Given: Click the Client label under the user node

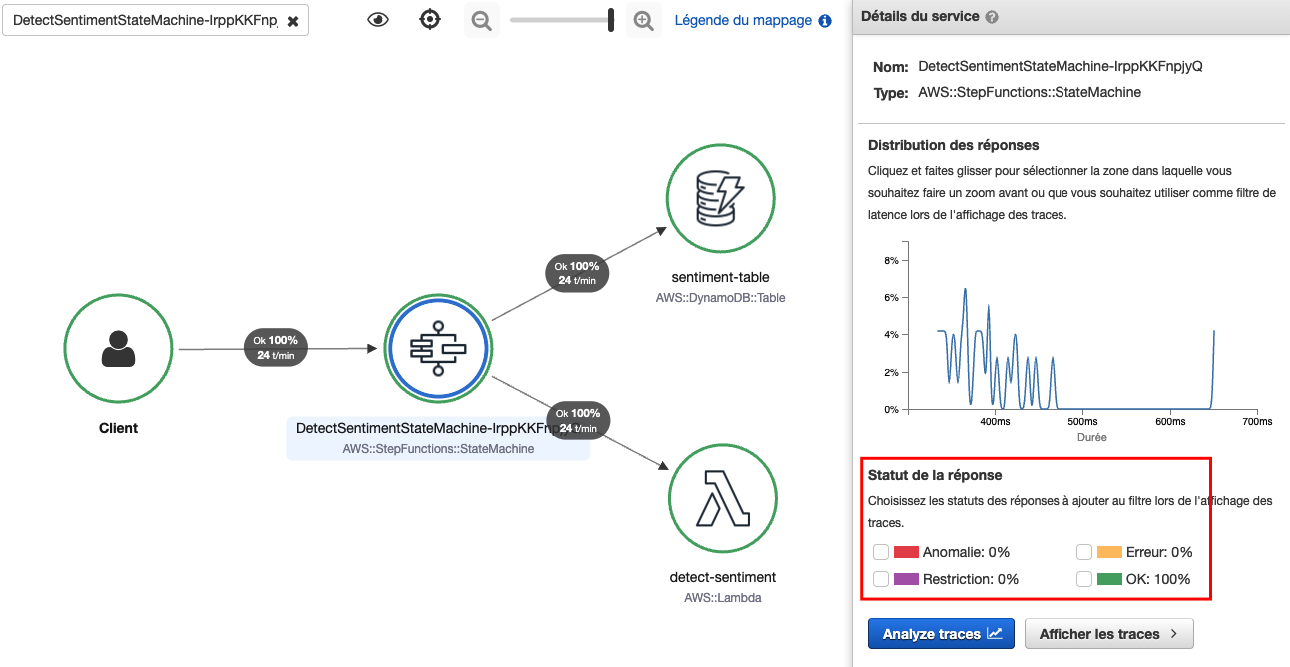Looking at the screenshot, I should 118,428.
